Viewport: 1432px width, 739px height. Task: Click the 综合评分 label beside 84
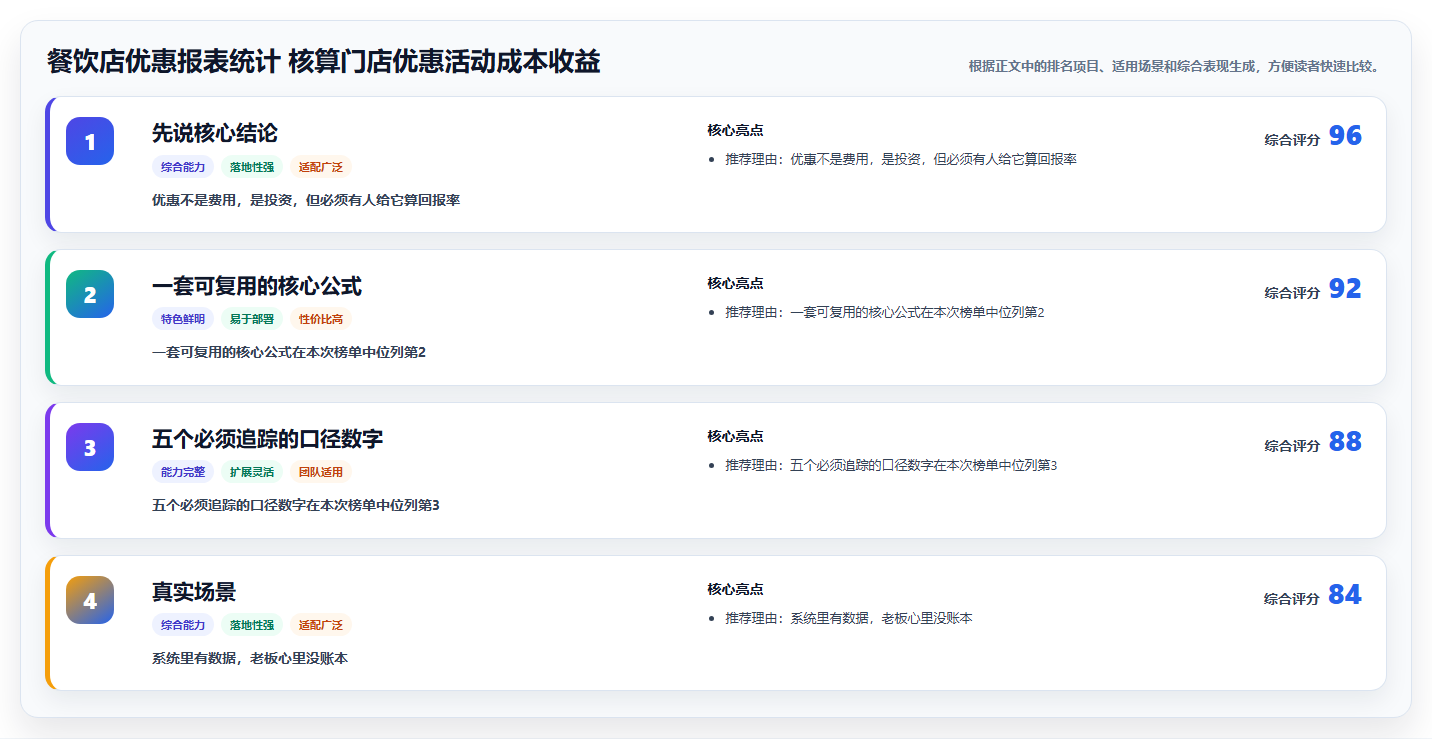tap(1292, 599)
